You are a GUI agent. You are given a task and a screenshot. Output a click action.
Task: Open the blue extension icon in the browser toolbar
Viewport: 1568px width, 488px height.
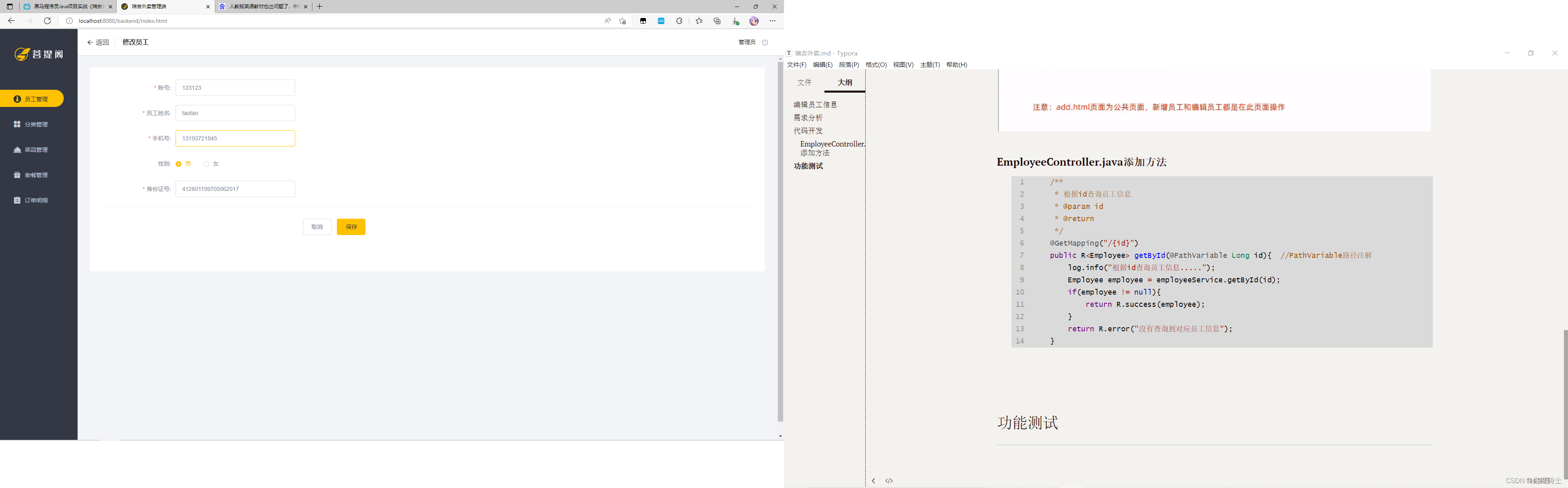point(661,21)
